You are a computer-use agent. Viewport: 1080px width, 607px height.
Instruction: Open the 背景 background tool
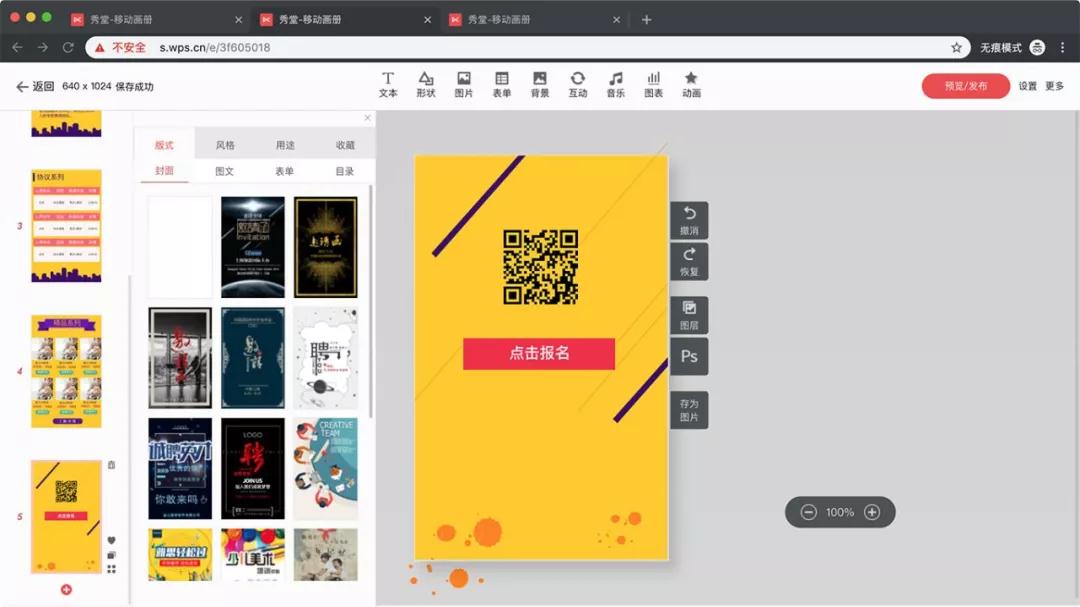(539, 85)
